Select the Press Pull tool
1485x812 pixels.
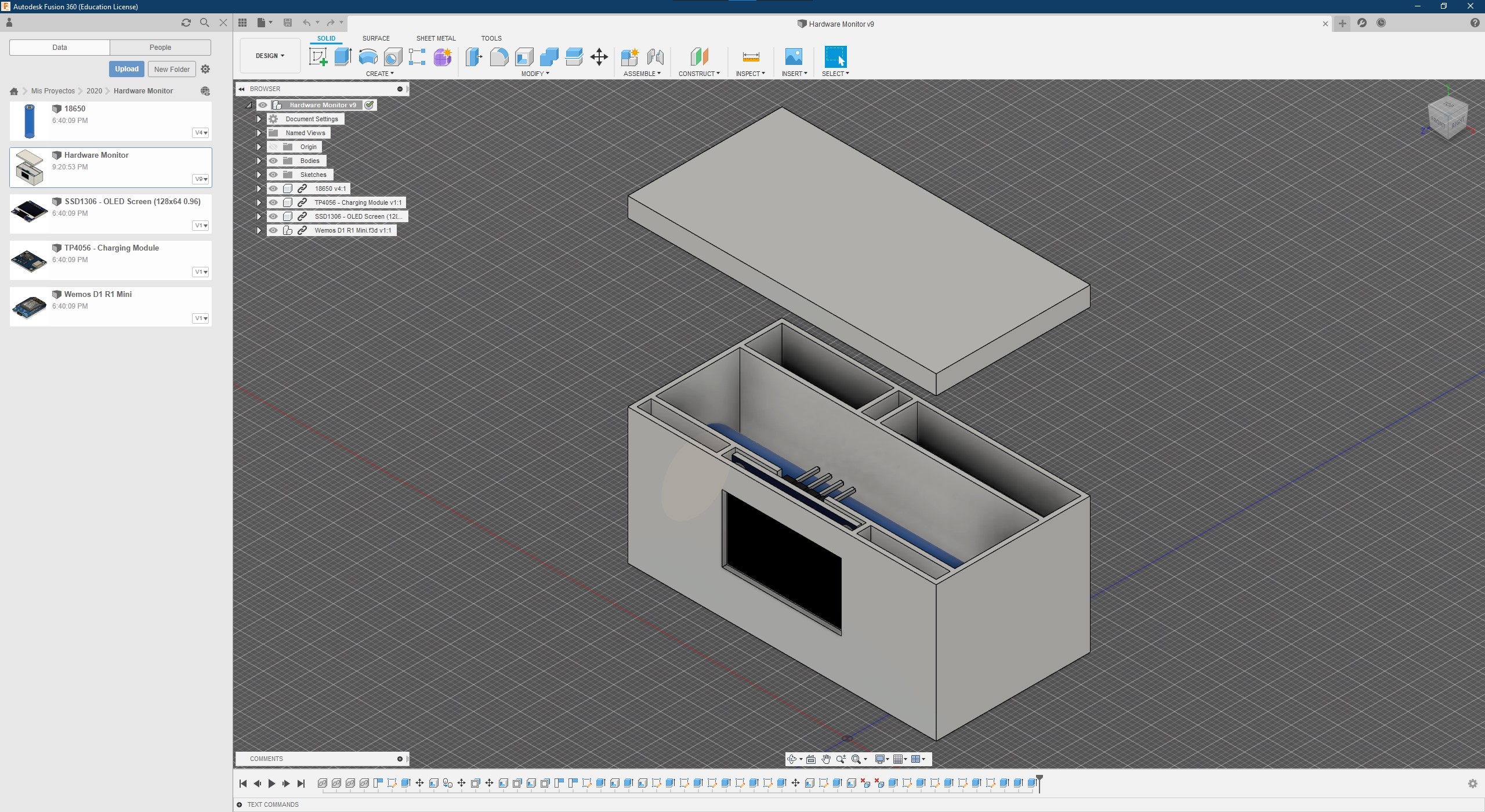pyautogui.click(x=474, y=57)
